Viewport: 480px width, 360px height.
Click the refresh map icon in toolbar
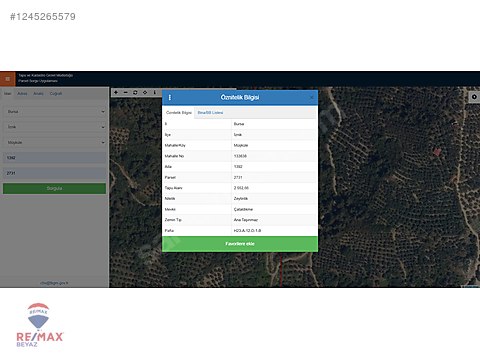pos(135,92)
